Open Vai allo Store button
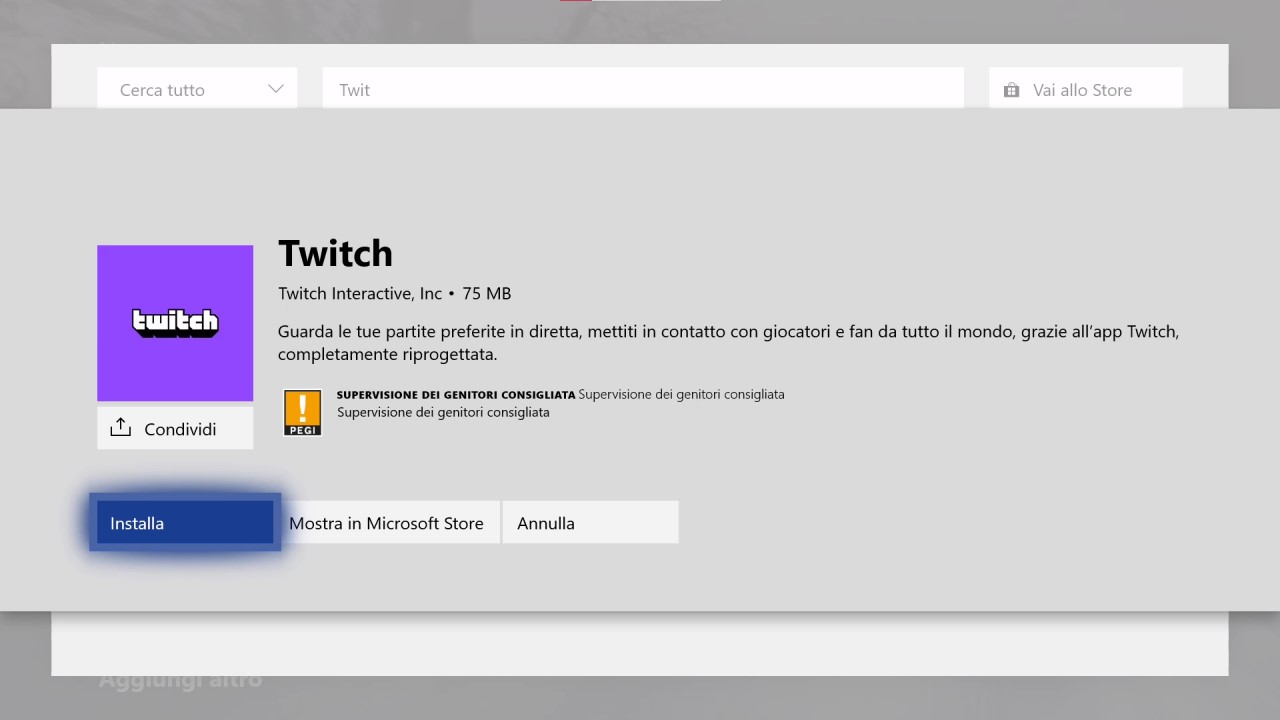 1085,88
